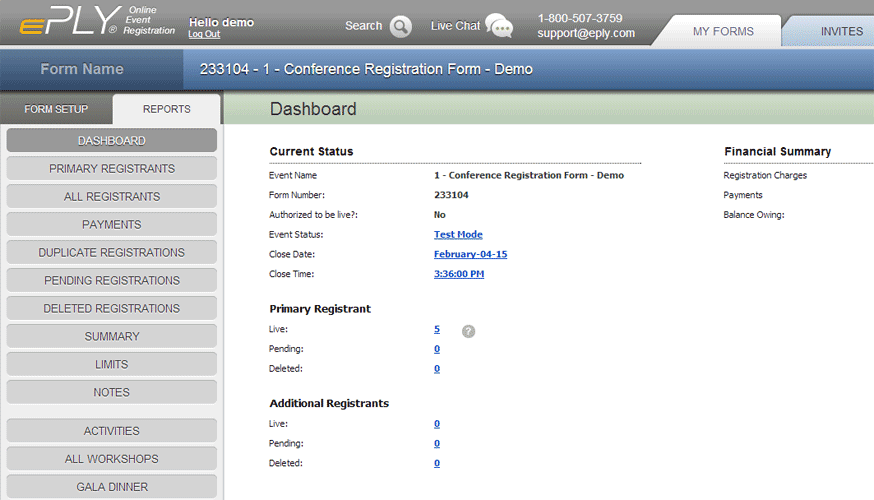Click the form title 233104 - 1 - Conference Registration Form
Screen dimensions: 874x500
click(366, 69)
